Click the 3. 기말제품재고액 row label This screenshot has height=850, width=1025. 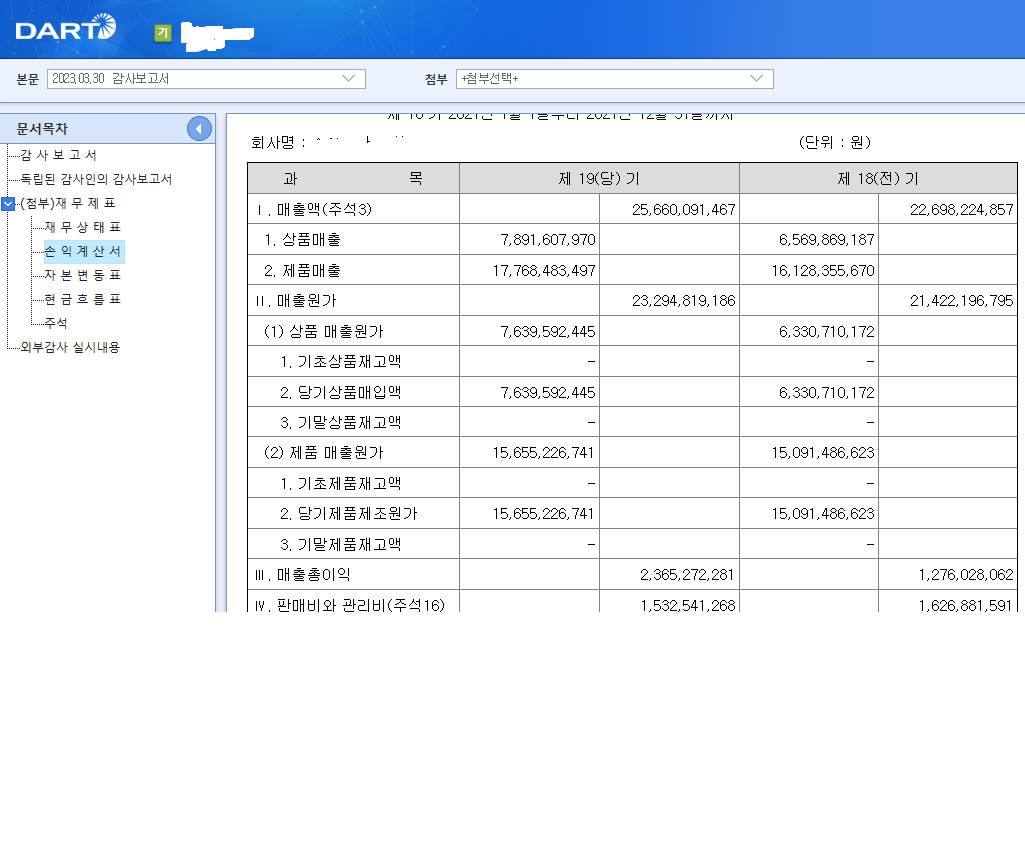341,545
